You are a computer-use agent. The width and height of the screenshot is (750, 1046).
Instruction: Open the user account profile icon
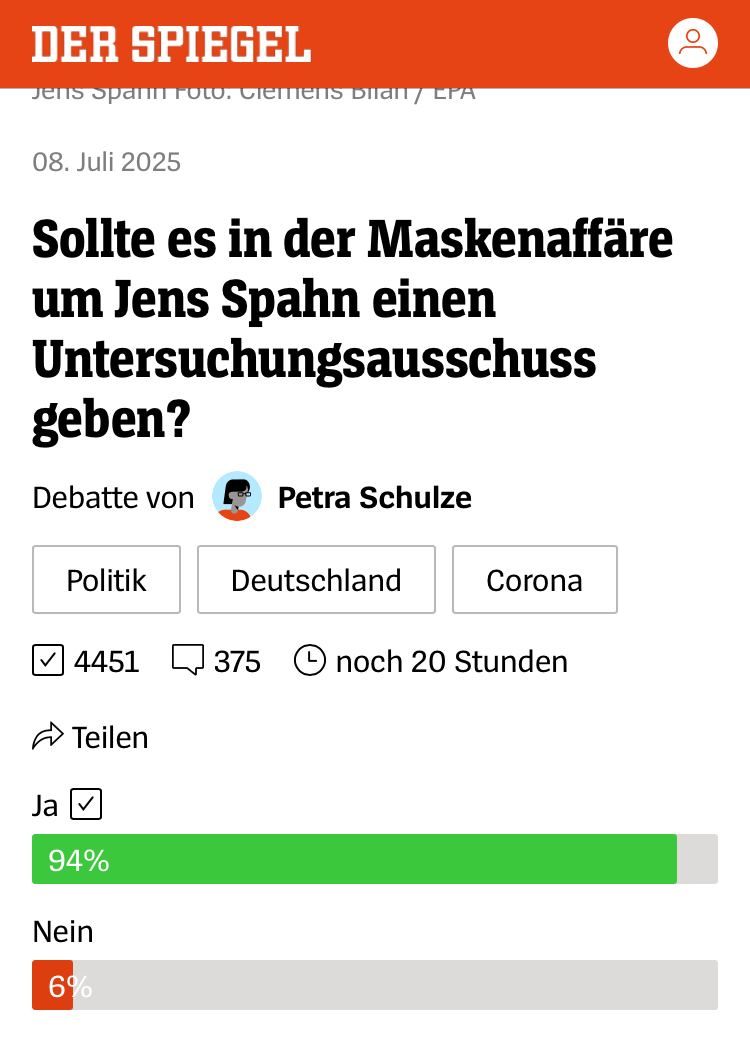click(692, 43)
